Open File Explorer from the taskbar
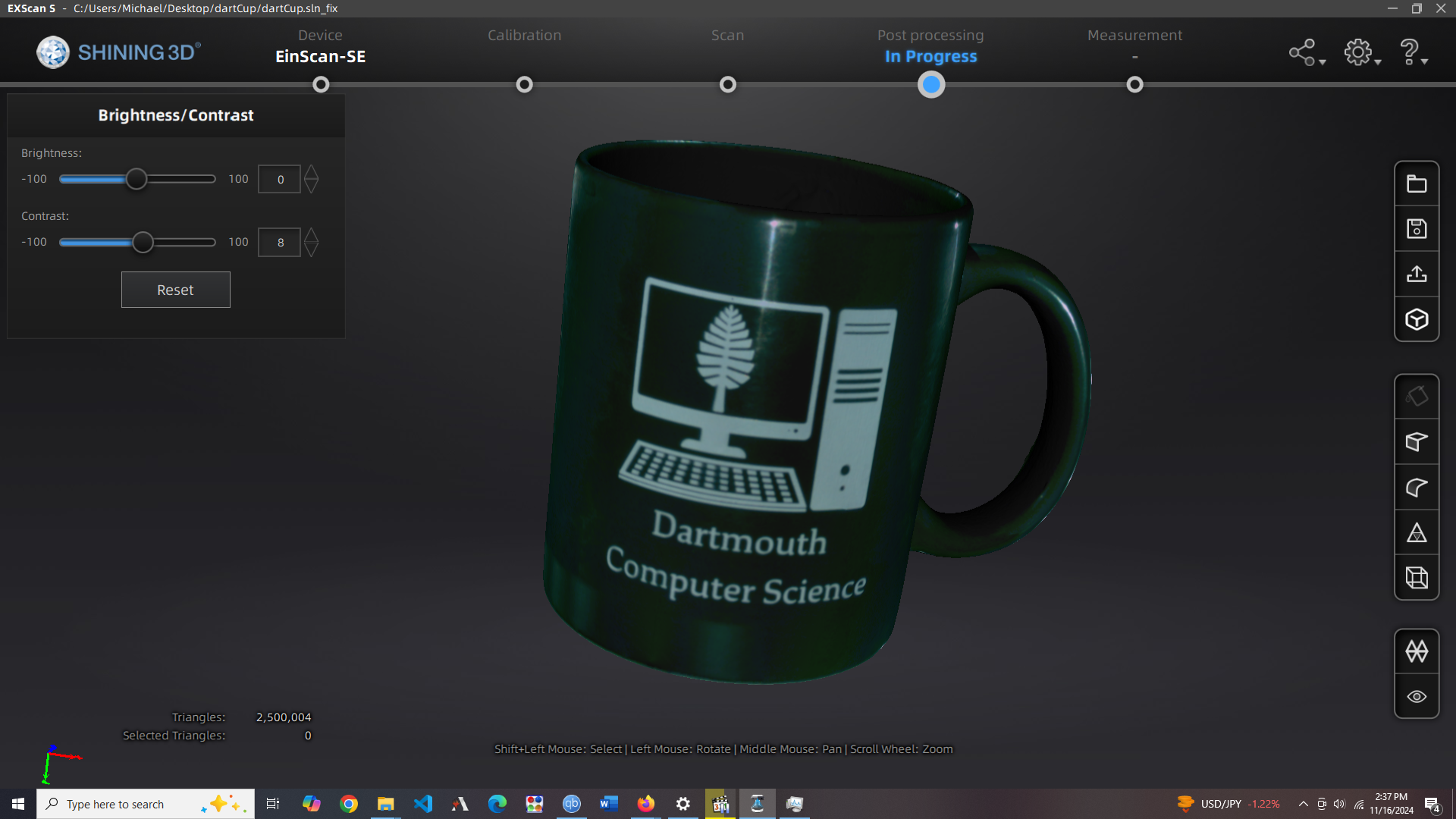Image resolution: width=1456 pixels, height=819 pixels. click(386, 804)
